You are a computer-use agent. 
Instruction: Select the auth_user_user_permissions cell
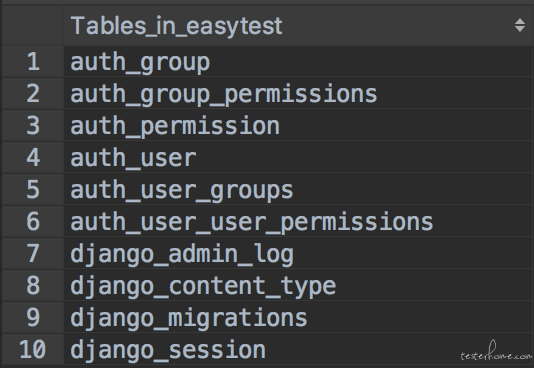tap(297, 222)
